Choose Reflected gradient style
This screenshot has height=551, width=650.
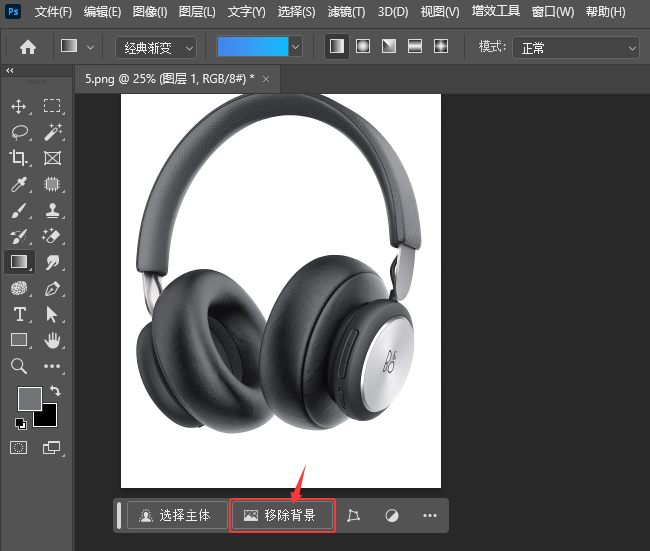[415, 46]
